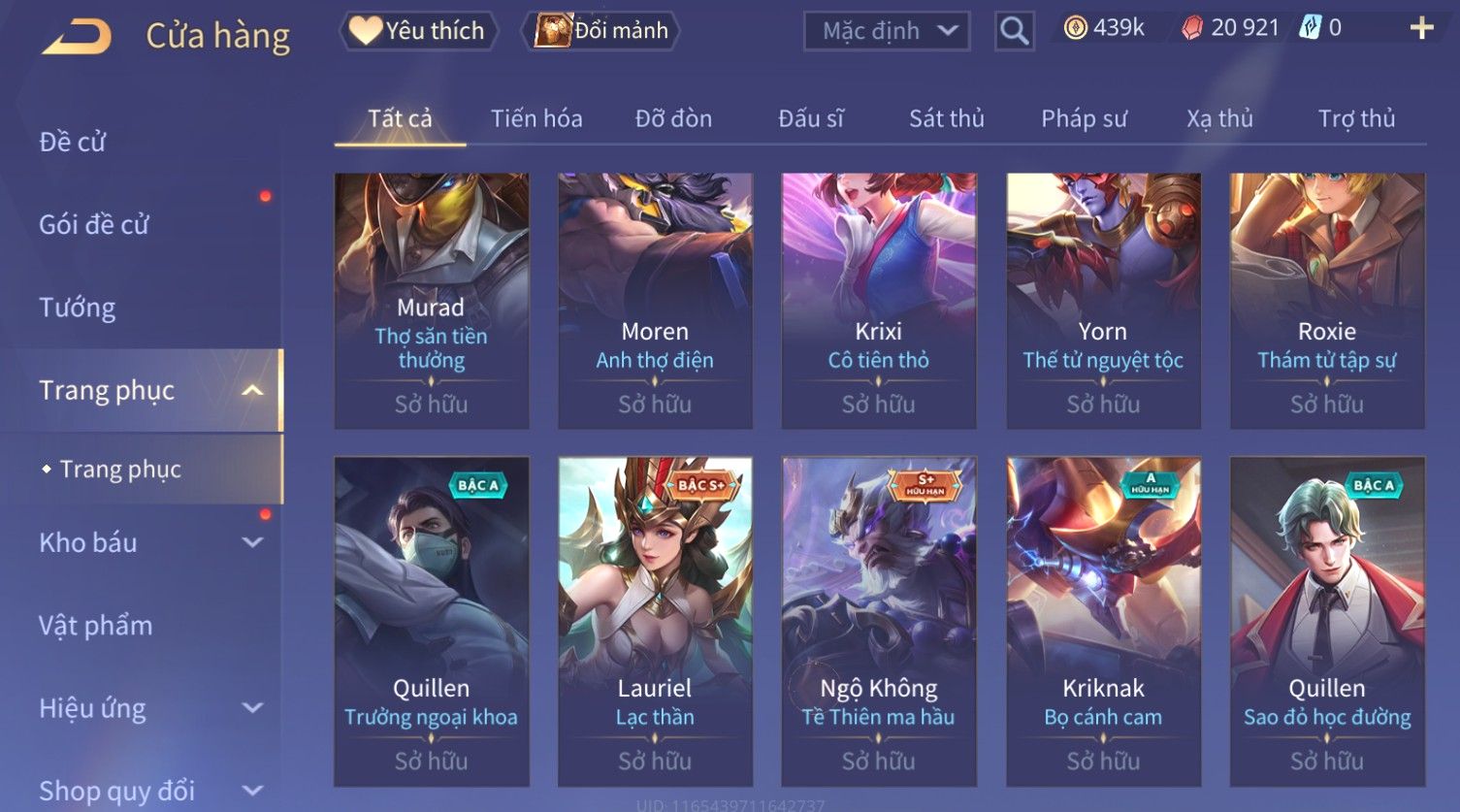Screen dimensions: 1460x812
Task: Open Tướng in the left sidebar
Action: [78, 308]
